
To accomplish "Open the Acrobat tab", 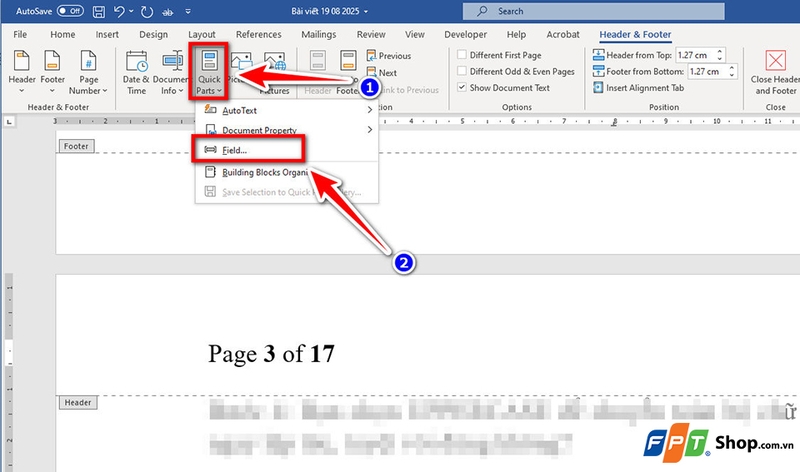I will point(563,34).
